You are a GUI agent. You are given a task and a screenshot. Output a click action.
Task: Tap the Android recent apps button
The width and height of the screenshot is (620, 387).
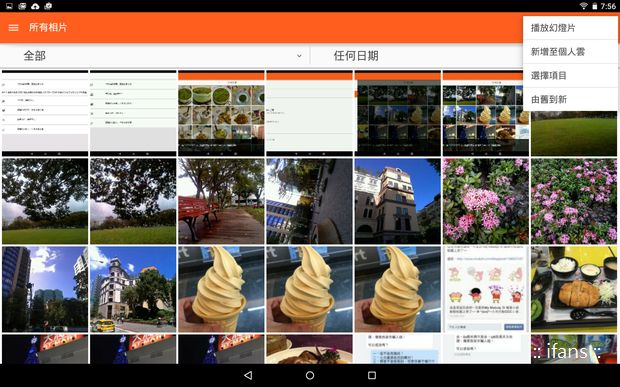coord(372,375)
